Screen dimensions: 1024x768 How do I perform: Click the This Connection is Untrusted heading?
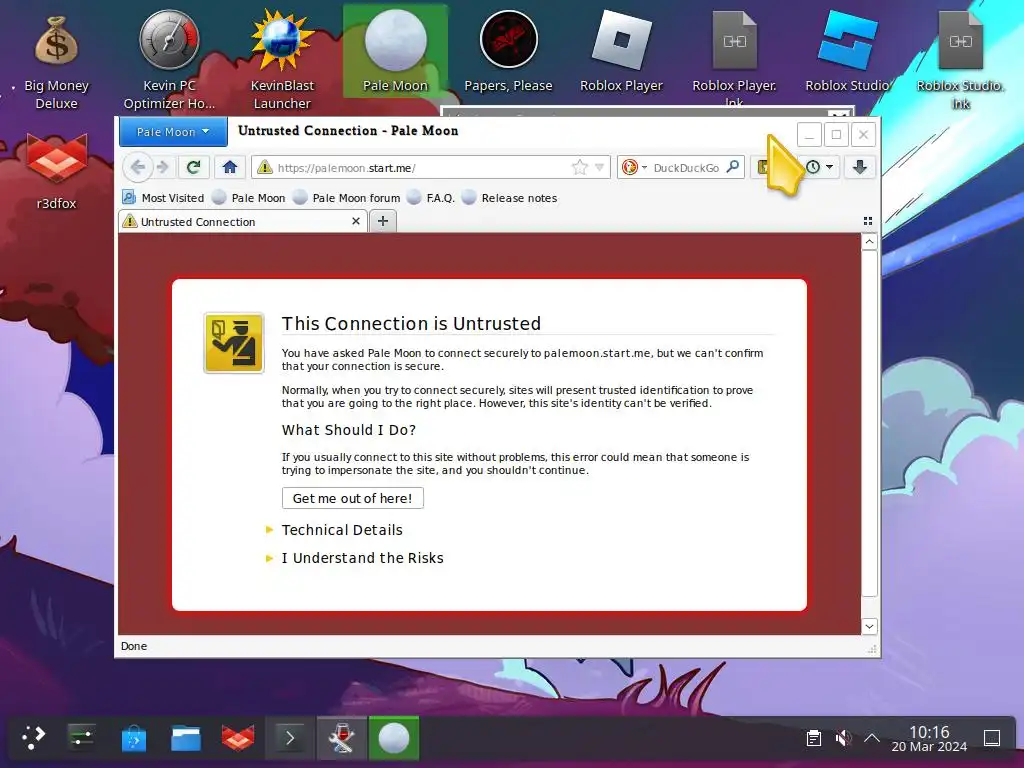coord(411,323)
